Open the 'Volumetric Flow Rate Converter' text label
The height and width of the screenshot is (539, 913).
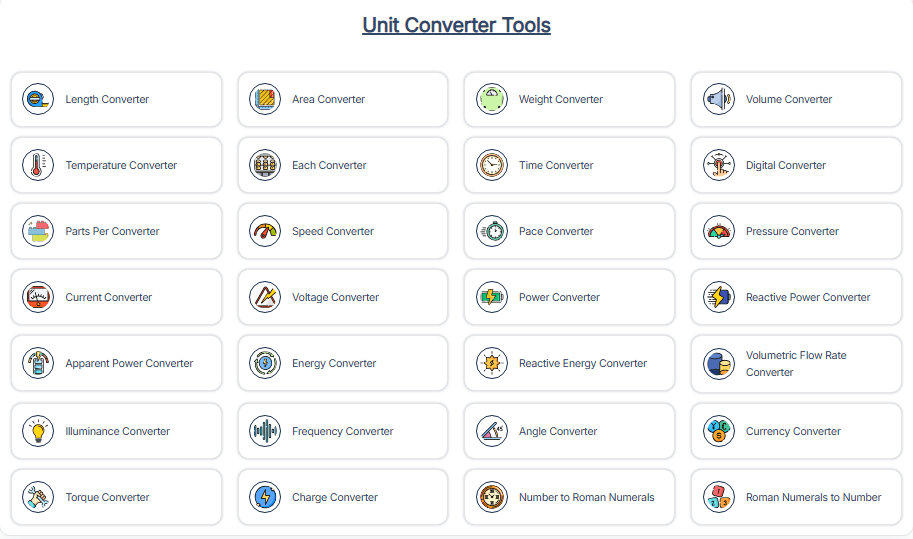796,364
